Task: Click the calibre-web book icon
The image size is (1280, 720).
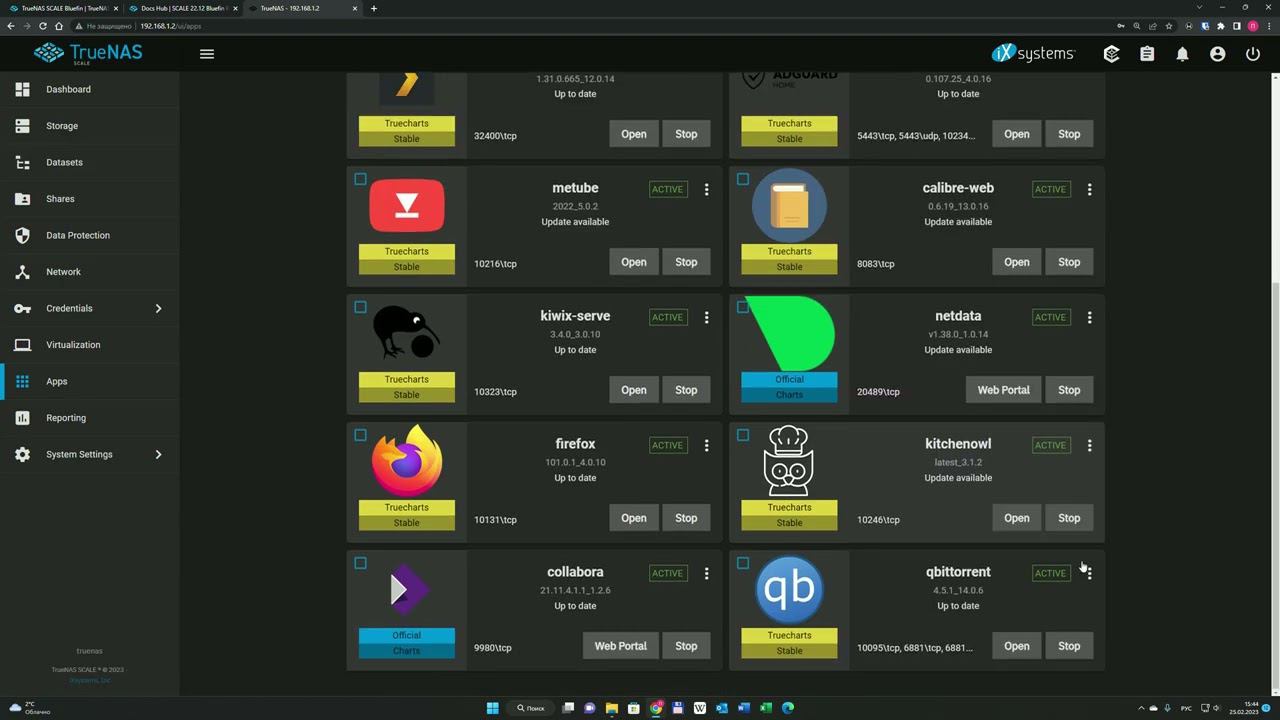Action: click(x=789, y=205)
